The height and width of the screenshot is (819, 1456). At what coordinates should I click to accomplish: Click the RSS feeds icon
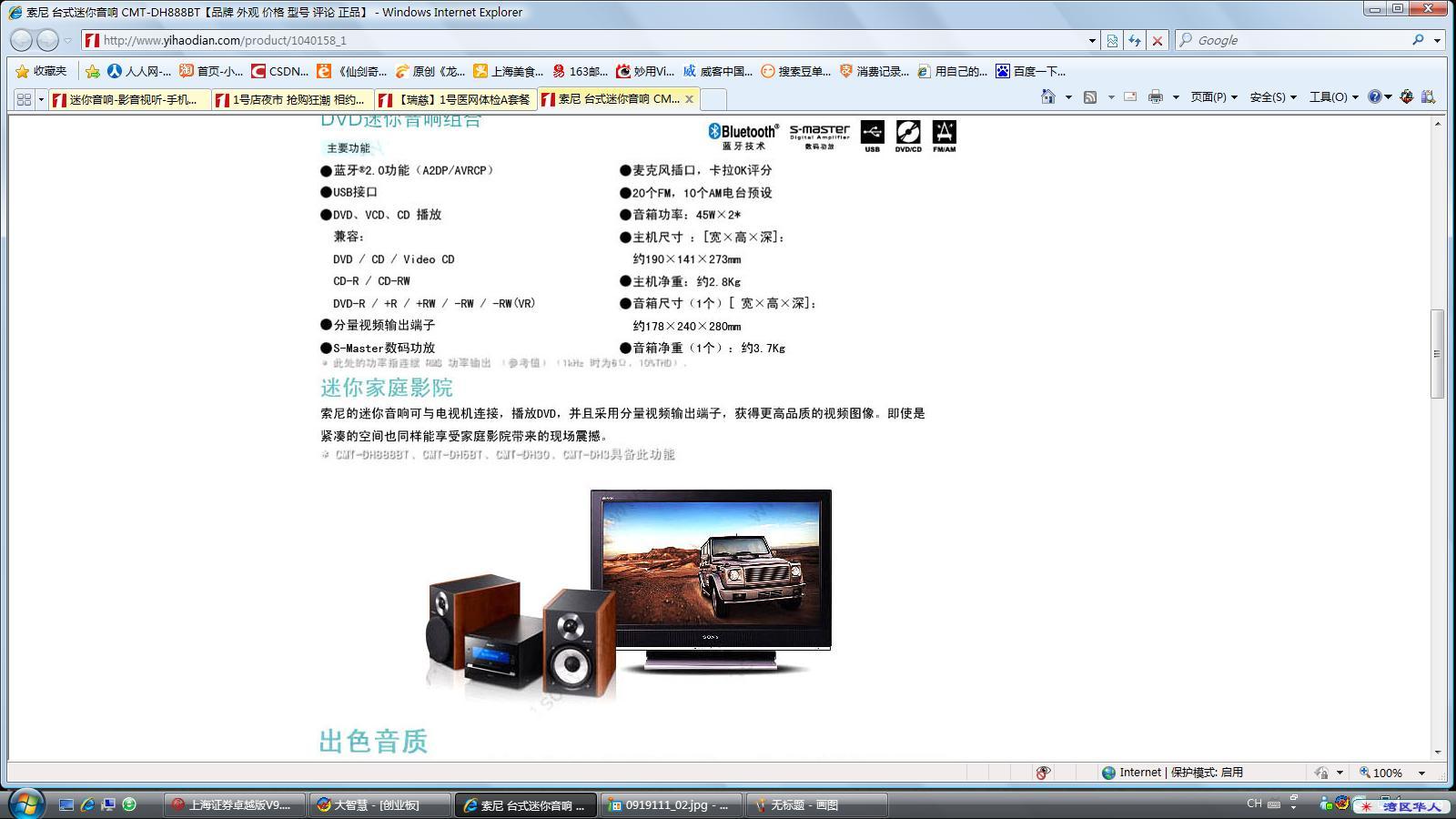tap(1090, 96)
